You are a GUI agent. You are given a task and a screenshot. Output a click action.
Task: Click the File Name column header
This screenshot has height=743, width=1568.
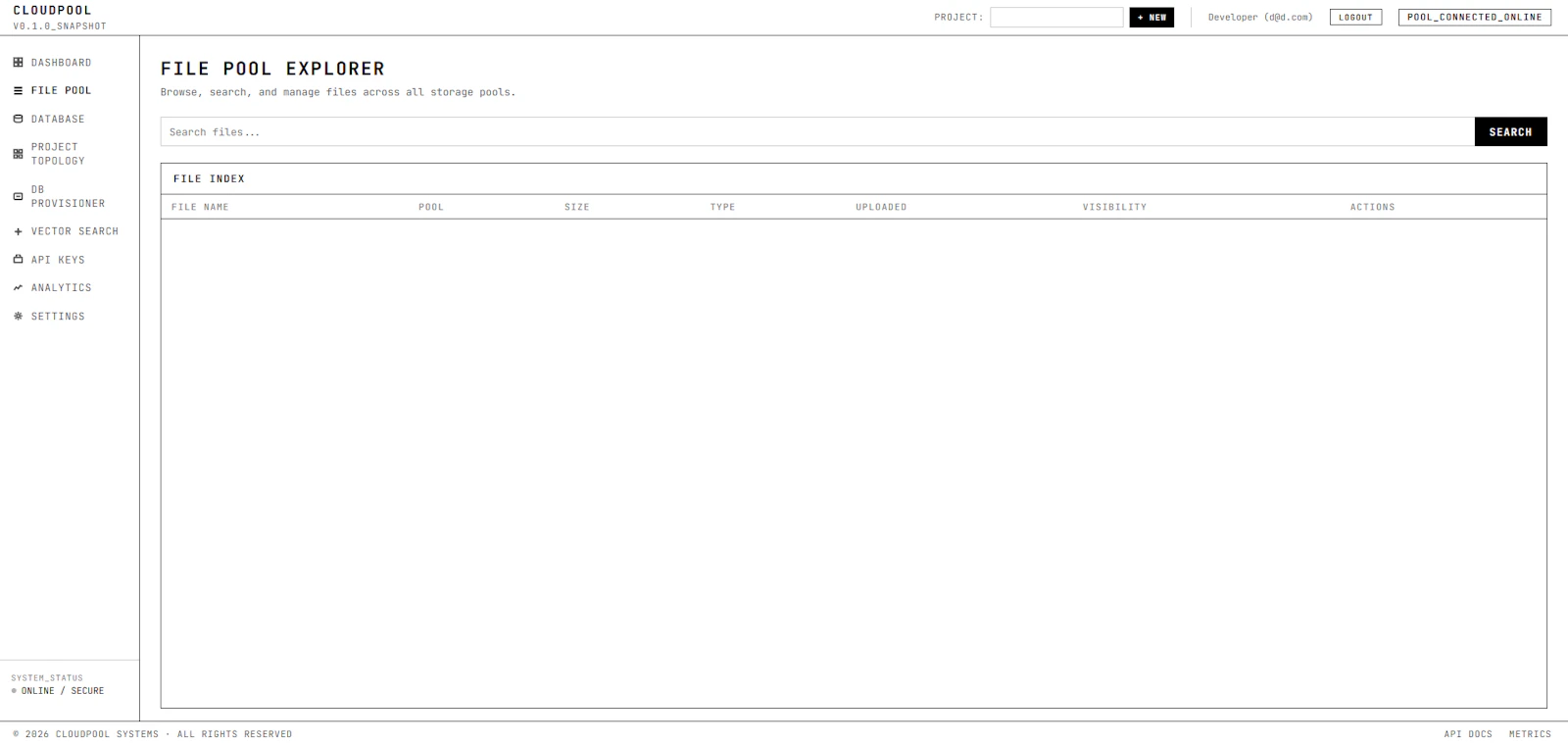pyautogui.click(x=200, y=207)
